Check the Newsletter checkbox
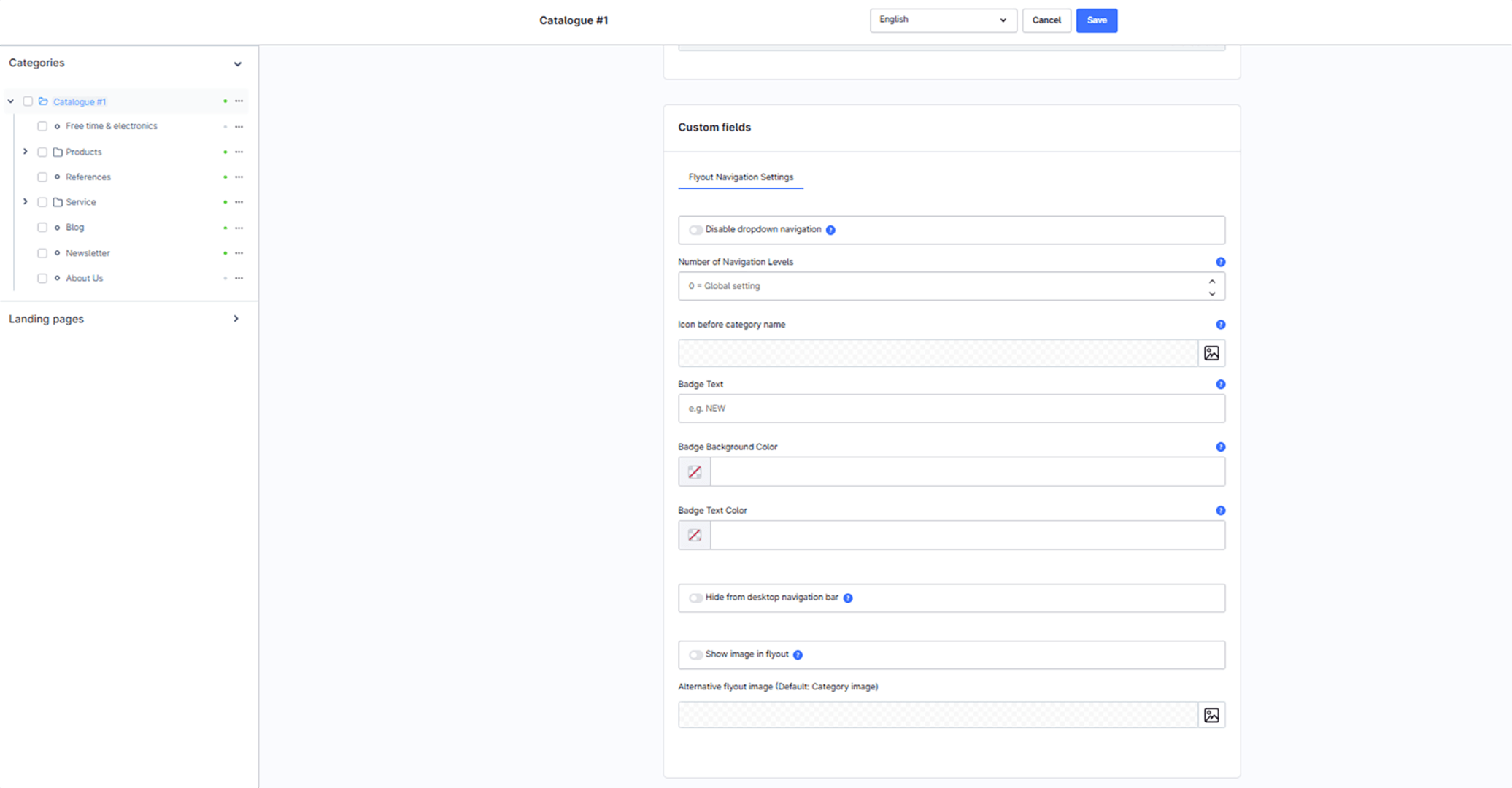Viewport: 1512px width, 788px height. coord(42,253)
